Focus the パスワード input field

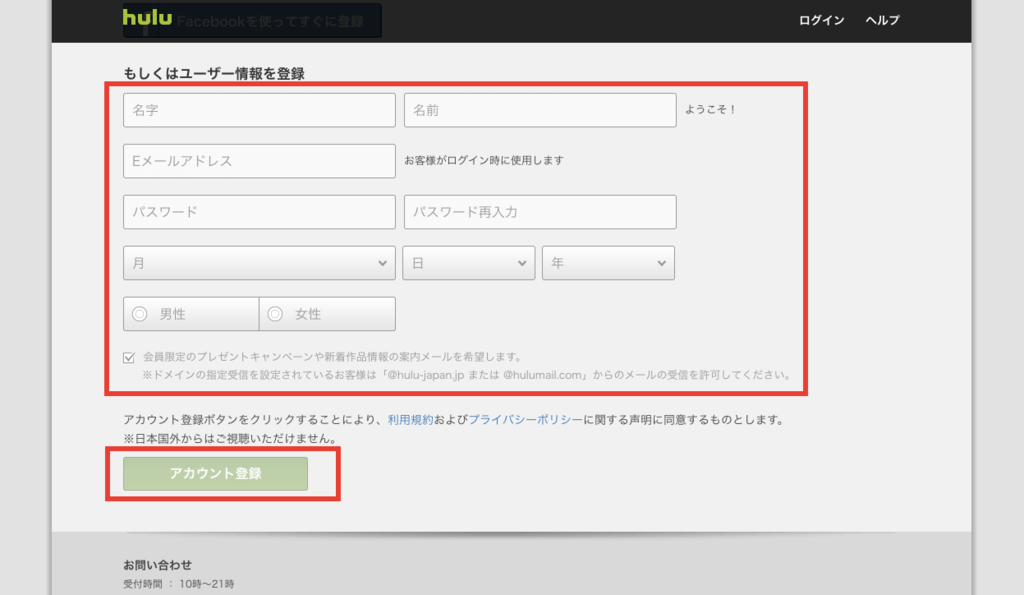pos(259,212)
